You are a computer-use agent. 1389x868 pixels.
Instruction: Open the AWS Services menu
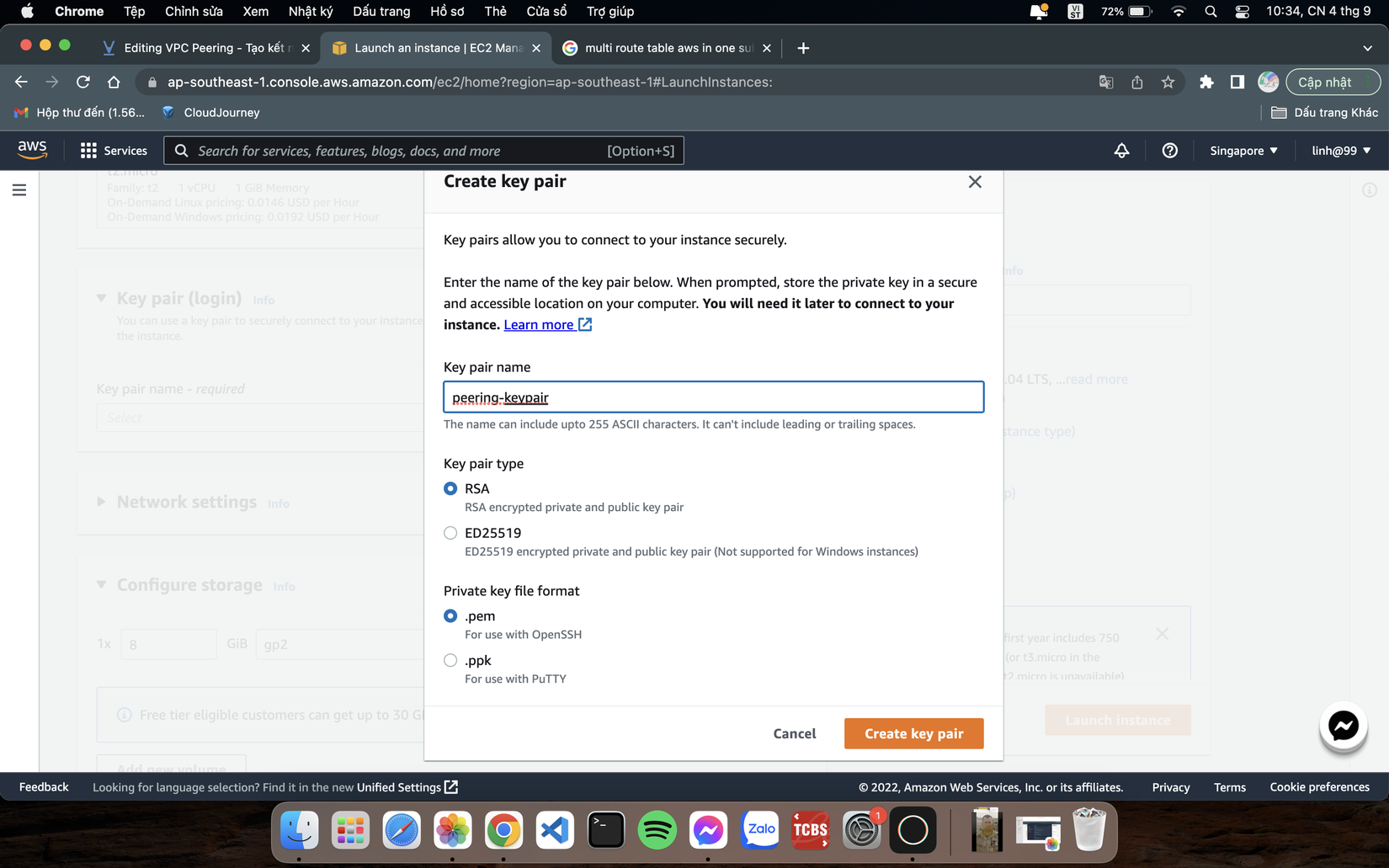(x=114, y=151)
